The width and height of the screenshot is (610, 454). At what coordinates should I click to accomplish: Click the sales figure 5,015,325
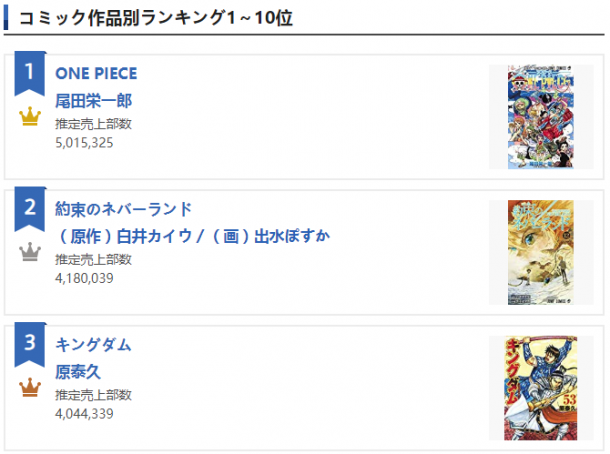(84, 143)
